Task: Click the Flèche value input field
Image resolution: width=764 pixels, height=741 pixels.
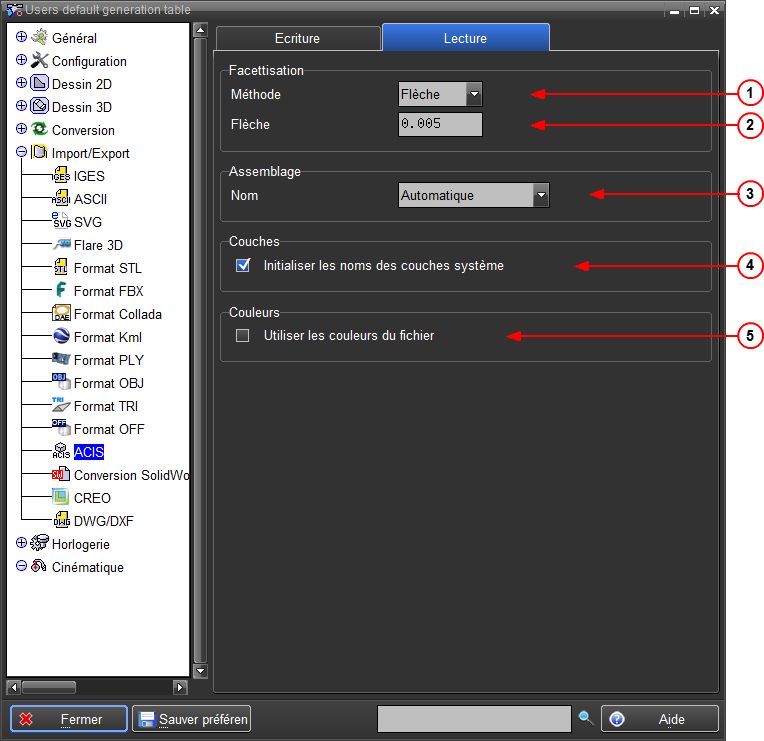Action: point(440,125)
